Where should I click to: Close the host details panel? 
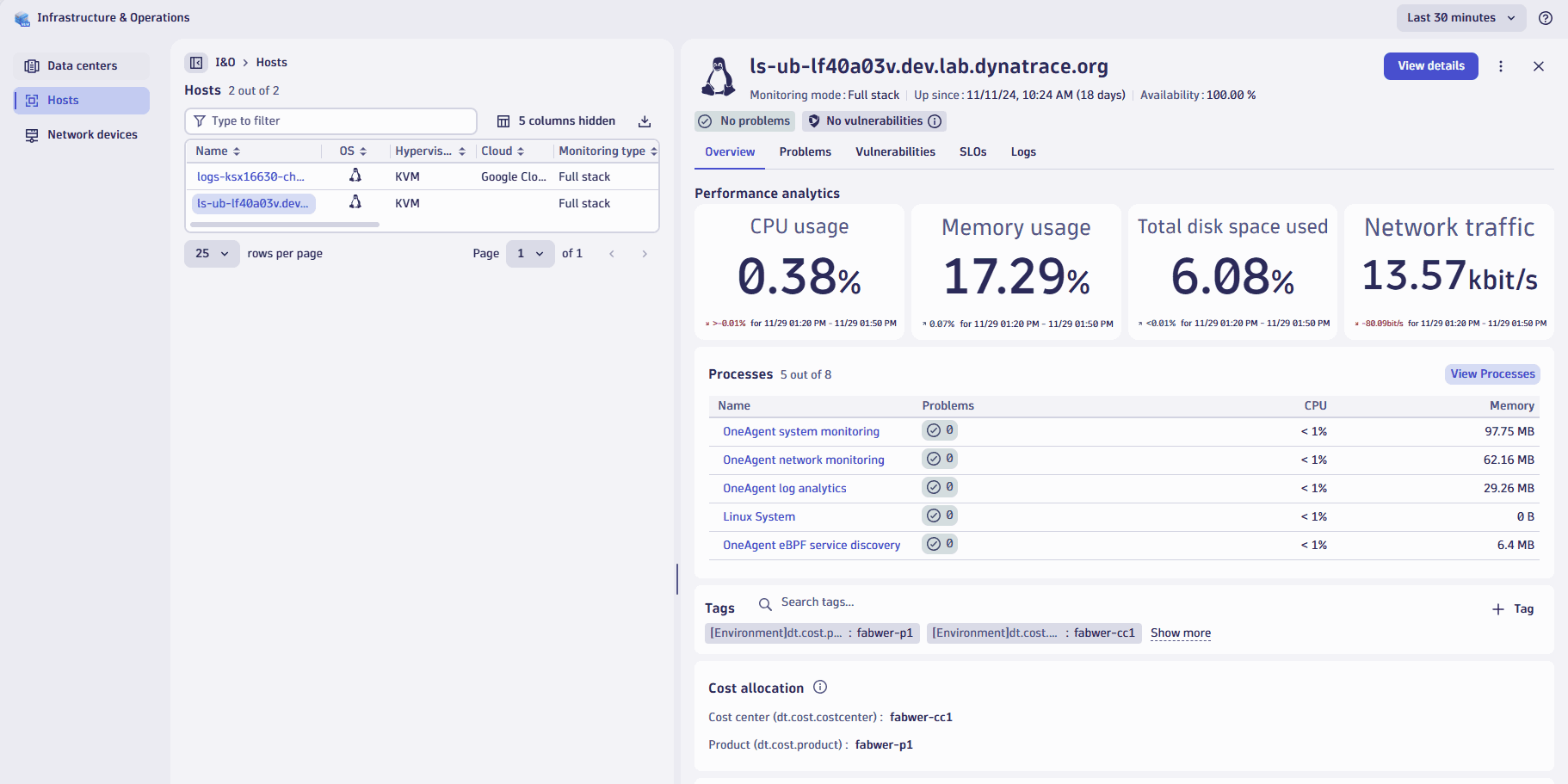(x=1539, y=66)
